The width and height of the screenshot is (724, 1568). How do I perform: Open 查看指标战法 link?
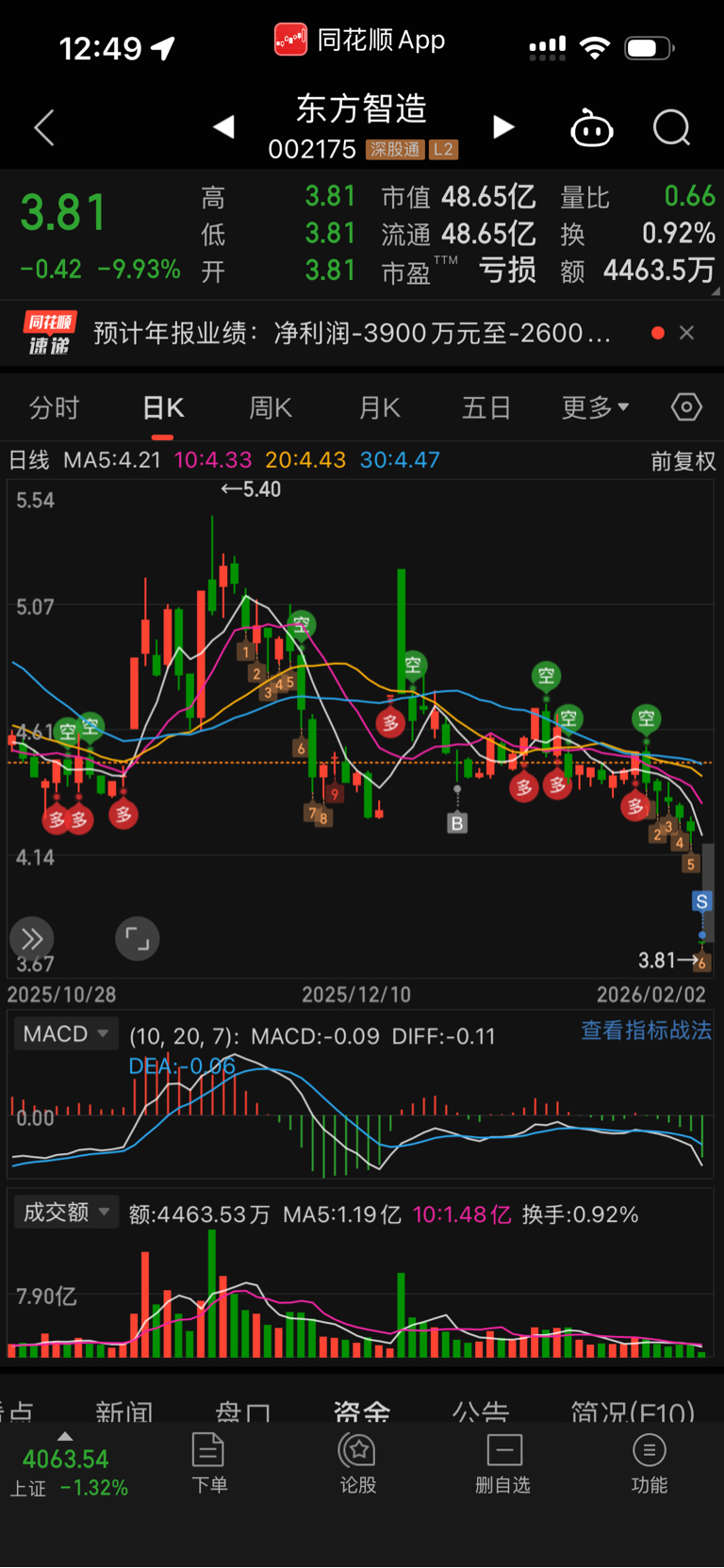[646, 1031]
